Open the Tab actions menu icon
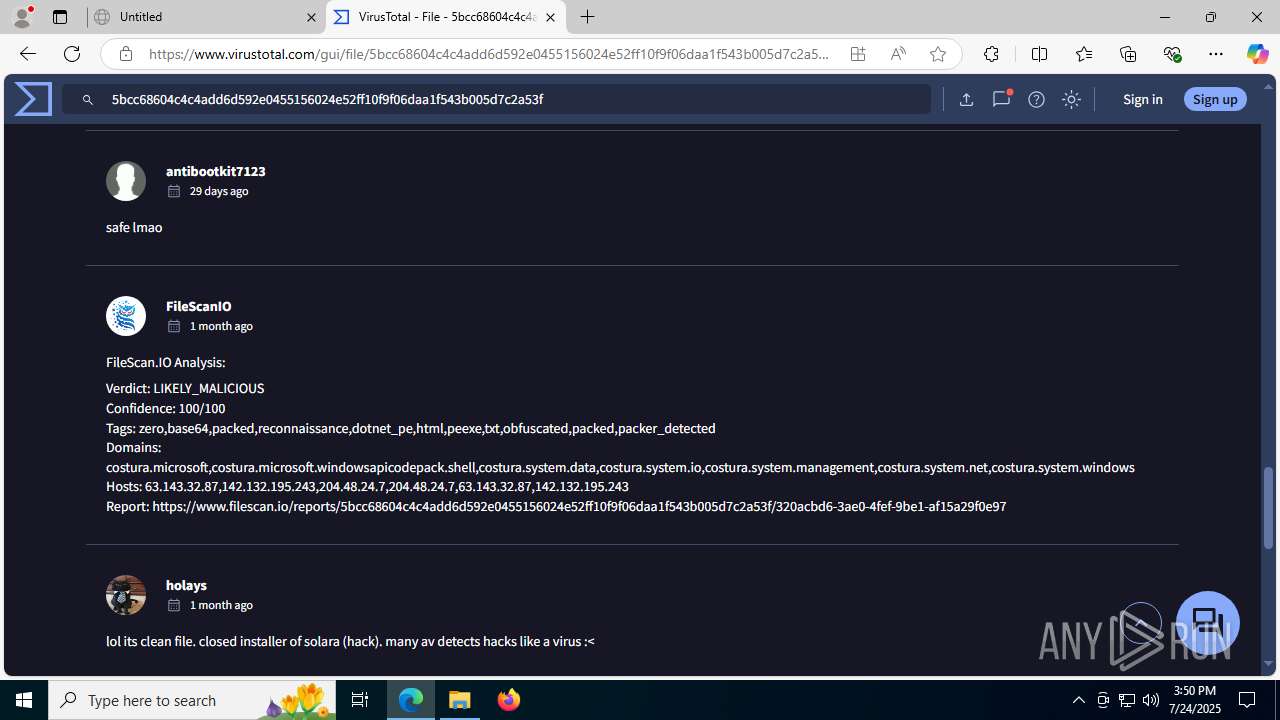Image resolution: width=1280 pixels, height=720 pixels. [x=60, y=17]
